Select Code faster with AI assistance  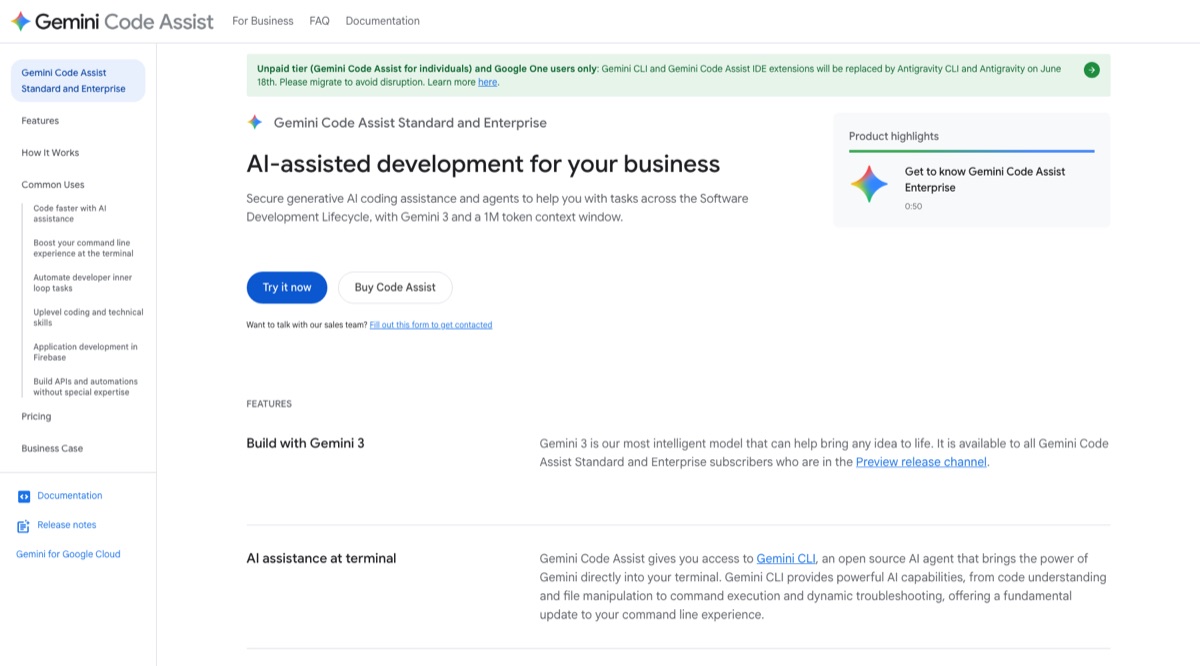pyautogui.click(x=70, y=213)
